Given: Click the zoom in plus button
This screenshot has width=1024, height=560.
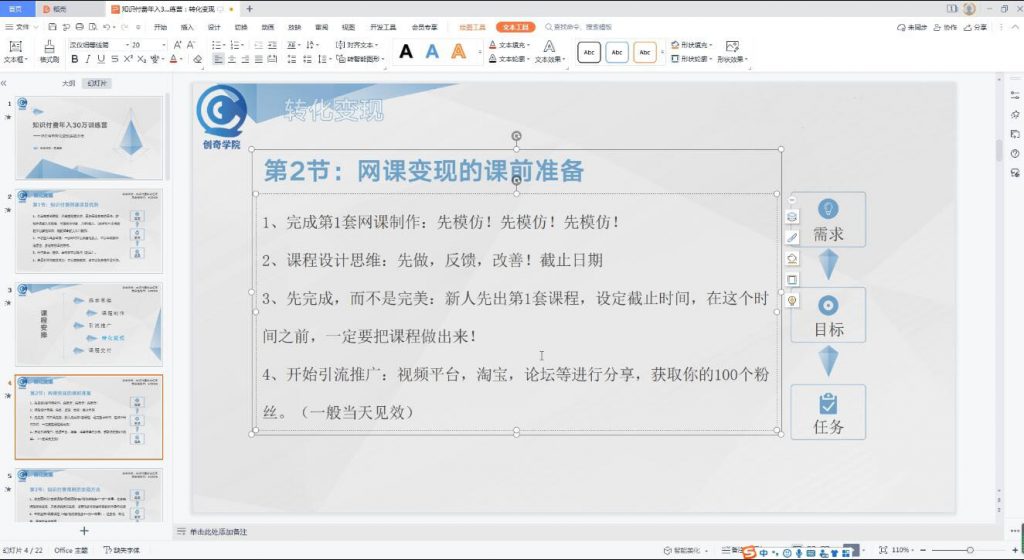Looking at the screenshot, I should pos(1015,550).
